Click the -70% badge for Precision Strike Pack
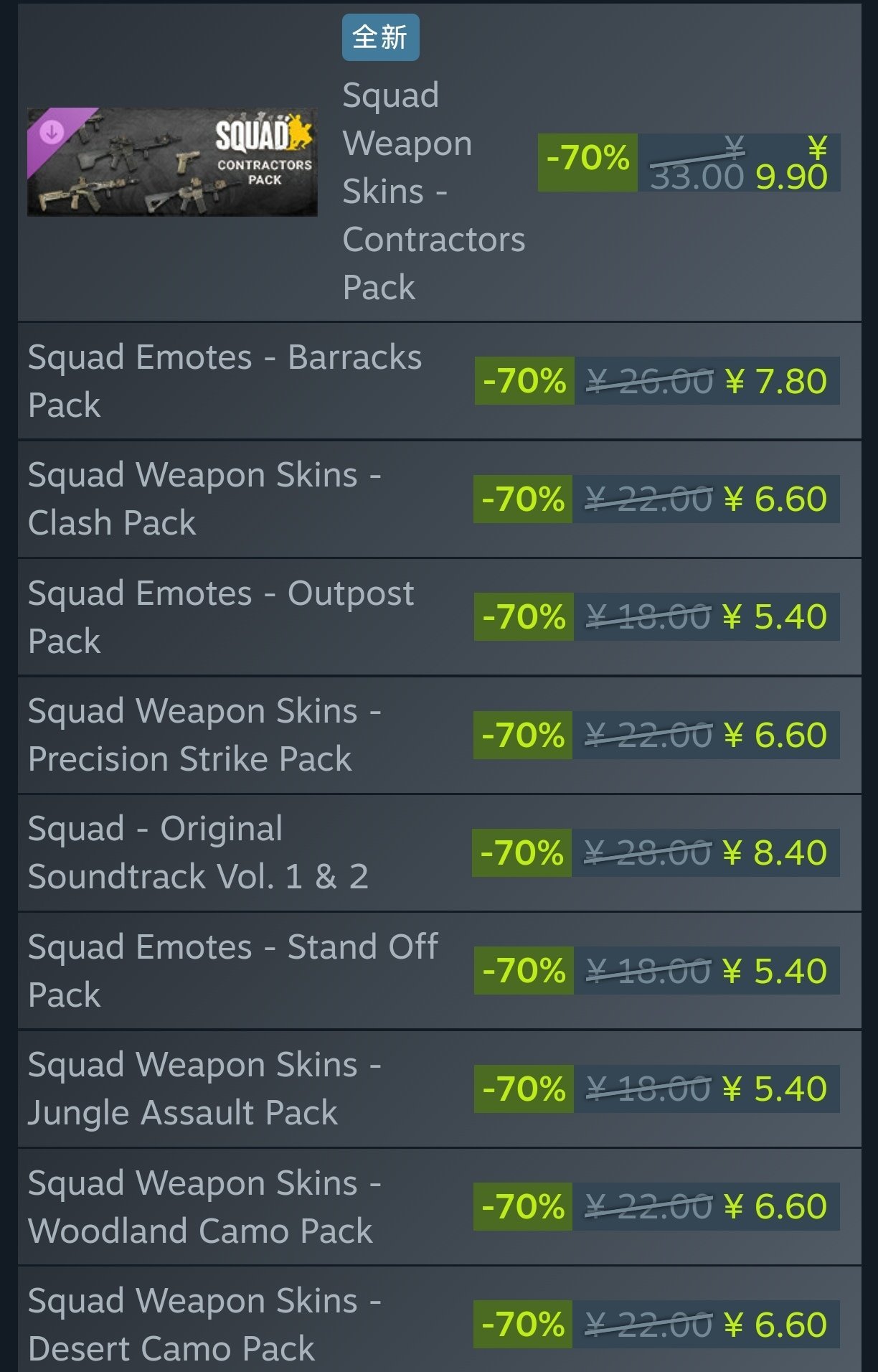 523,735
